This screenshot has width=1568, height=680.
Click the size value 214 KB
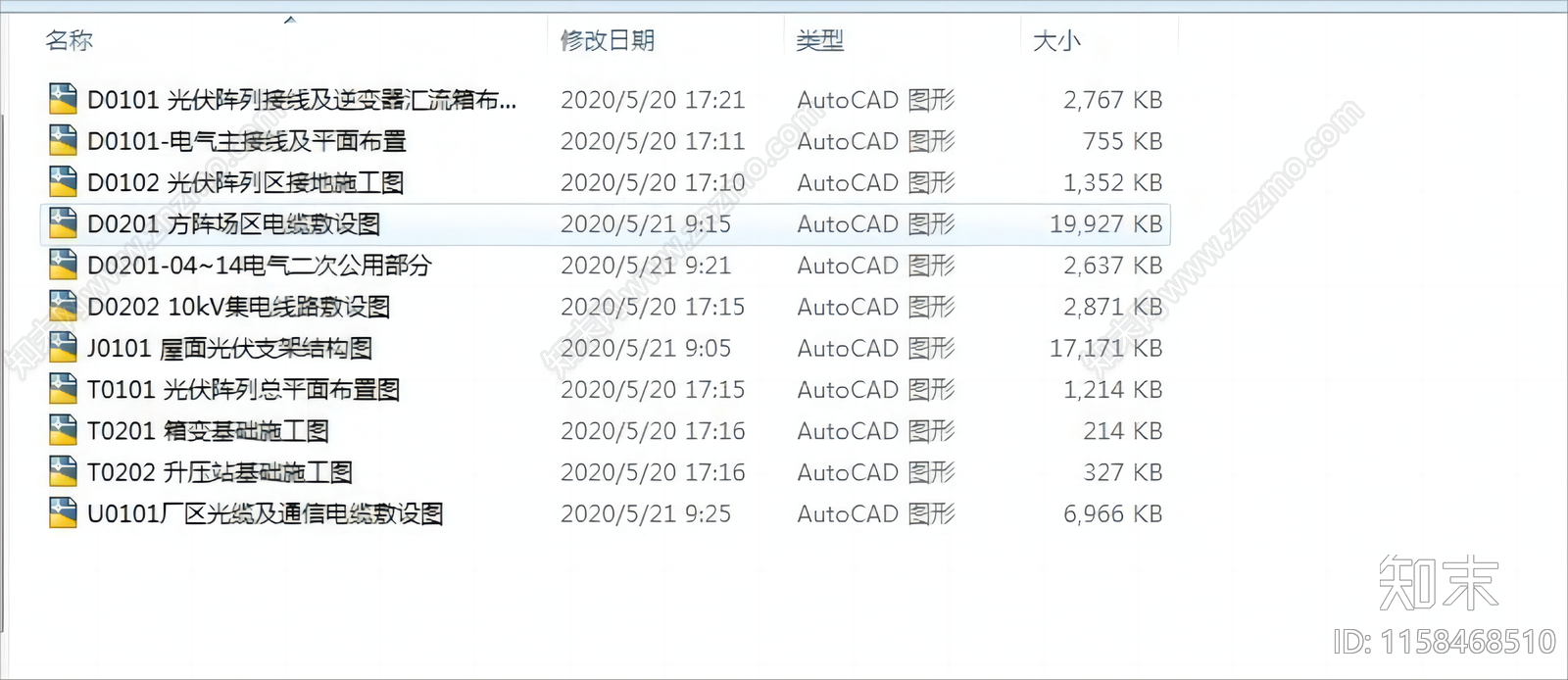1123,431
